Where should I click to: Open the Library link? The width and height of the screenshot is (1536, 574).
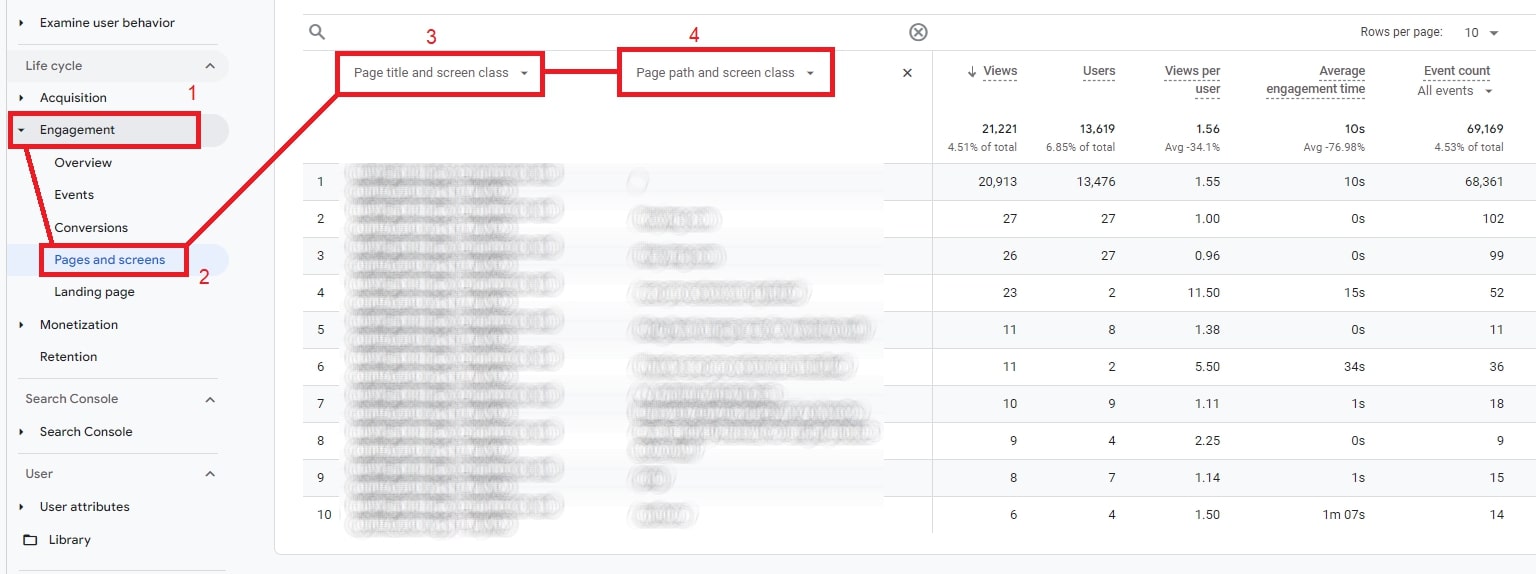click(70, 540)
